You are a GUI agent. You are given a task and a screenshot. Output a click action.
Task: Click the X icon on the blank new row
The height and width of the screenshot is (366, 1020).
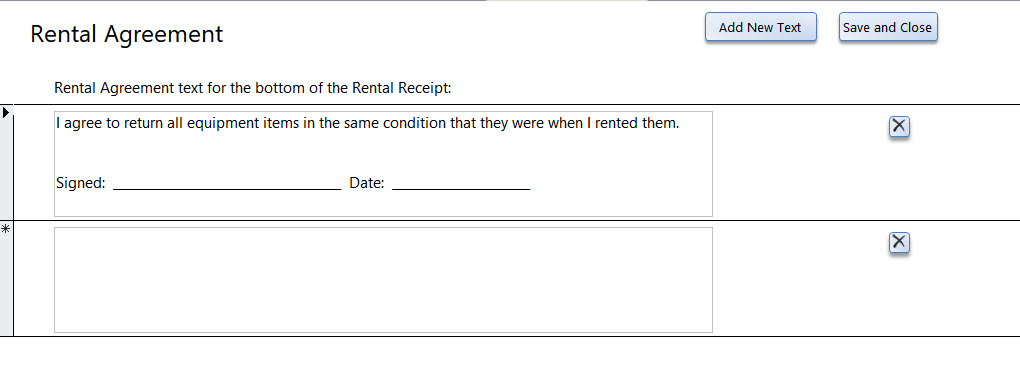pos(899,242)
